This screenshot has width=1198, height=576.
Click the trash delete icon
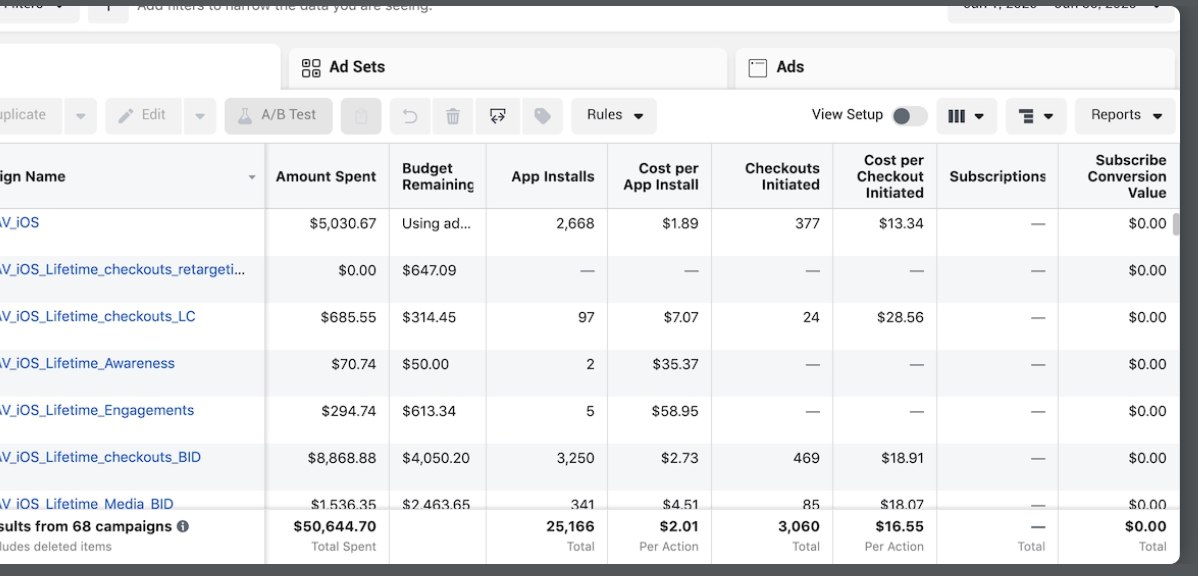(x=453, y=116)
